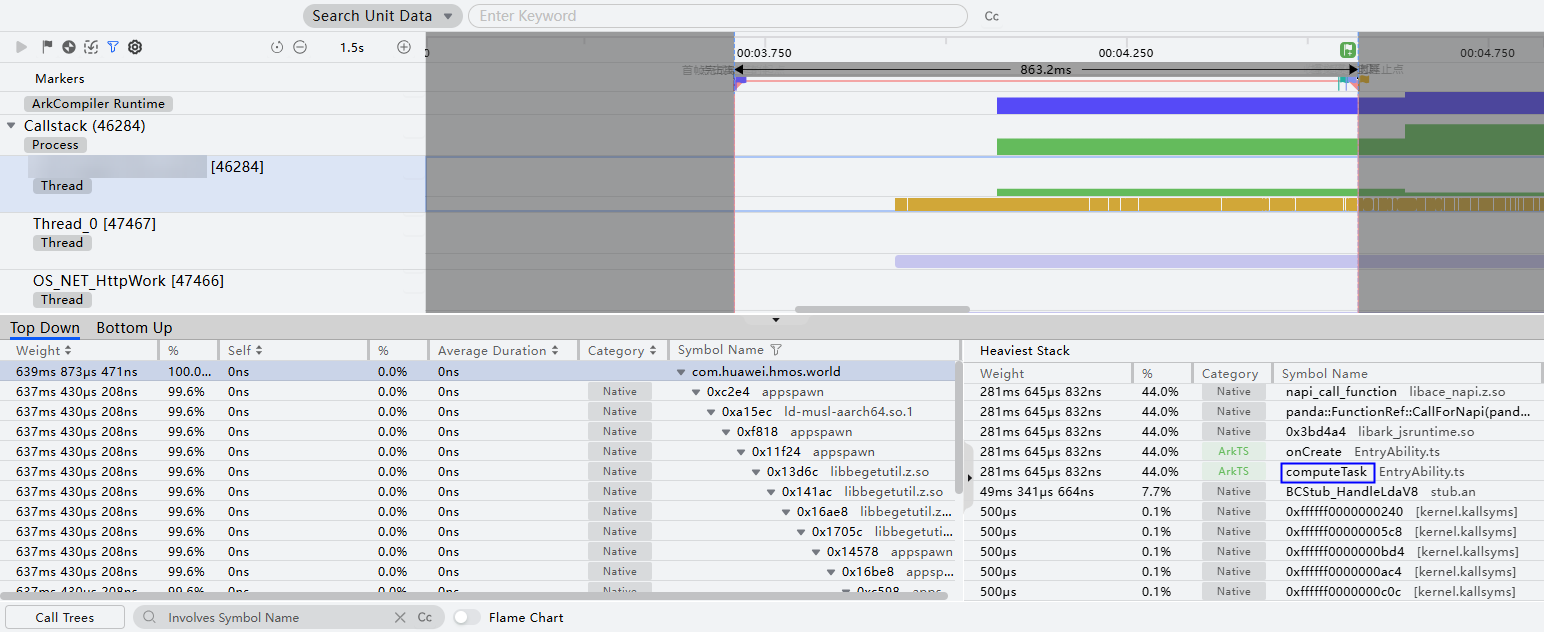The height and width of the screenshot is (634, 1544).
Task: Select onCreate EntryAbility.ts stack row
Action: (x=1252, y=451)
